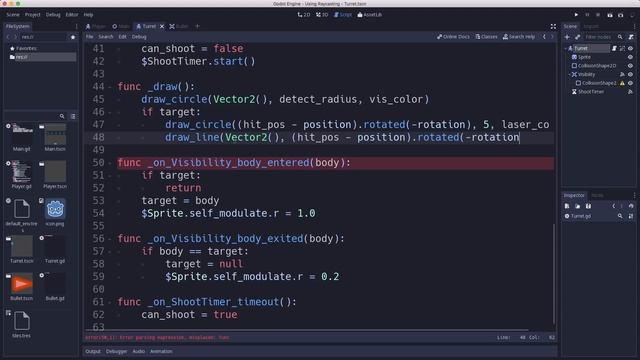
Task: Open the script editor File menu
Action: (89, 37)
